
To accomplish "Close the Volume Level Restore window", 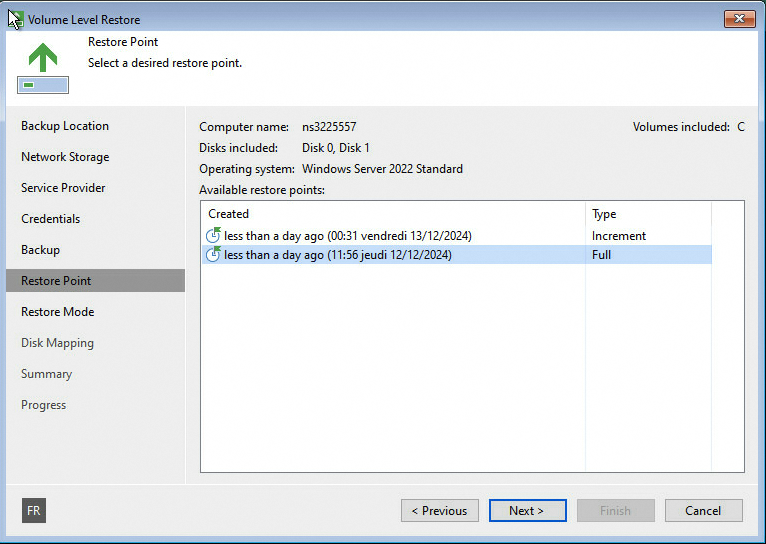I will [x=739, y=19].
